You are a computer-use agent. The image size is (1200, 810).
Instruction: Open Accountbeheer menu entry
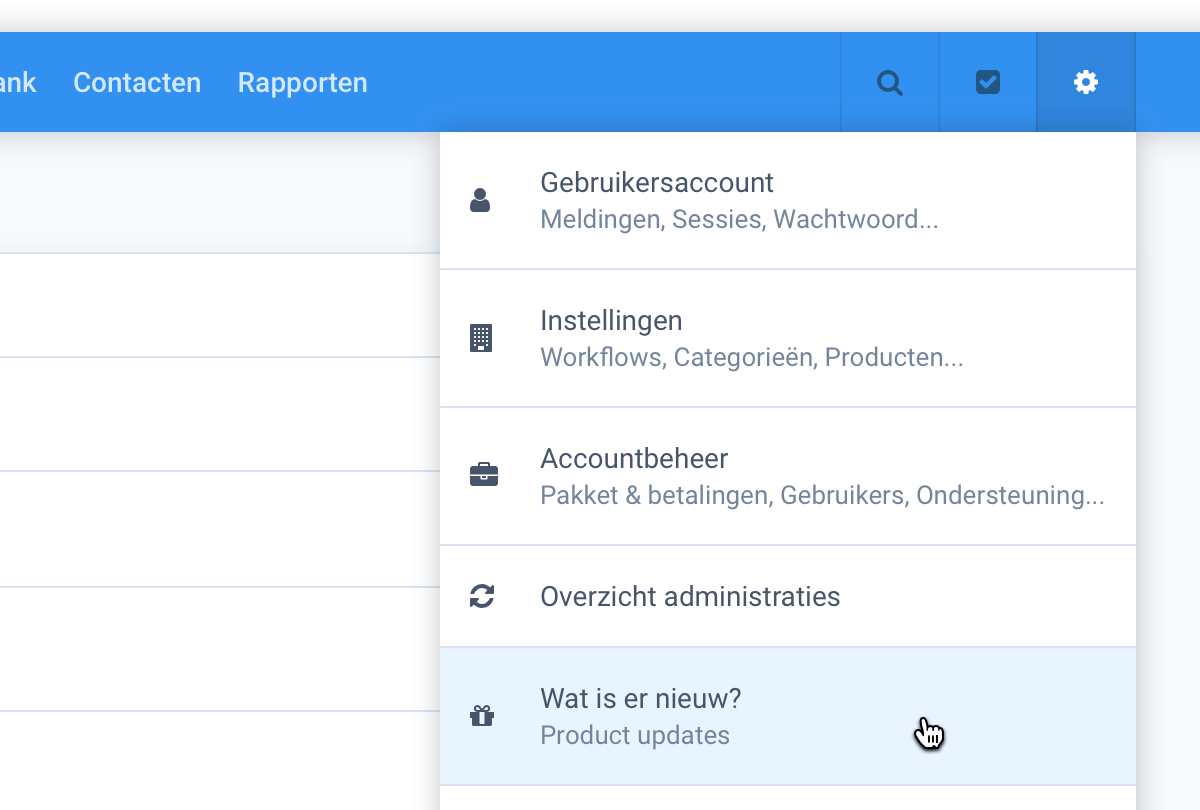pos(634,459)
